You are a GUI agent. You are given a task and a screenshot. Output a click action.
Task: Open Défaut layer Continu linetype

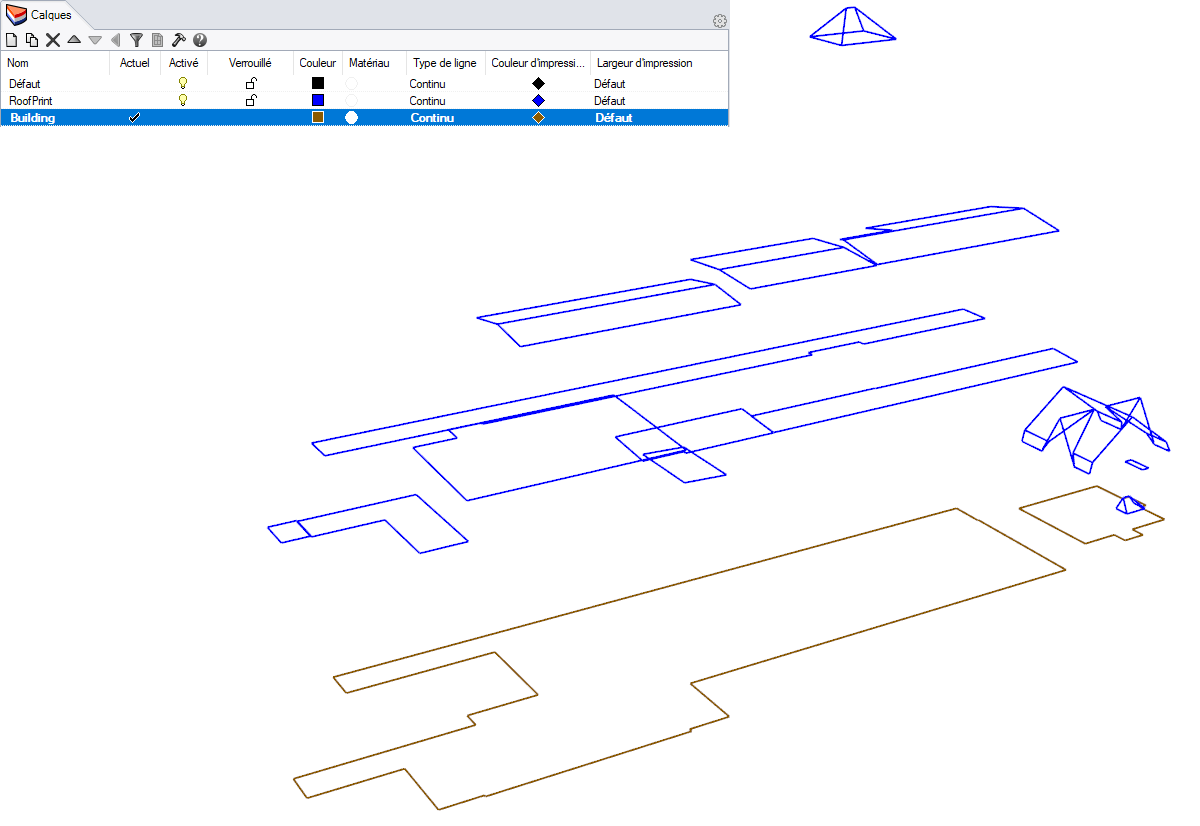tap(427, 84)
